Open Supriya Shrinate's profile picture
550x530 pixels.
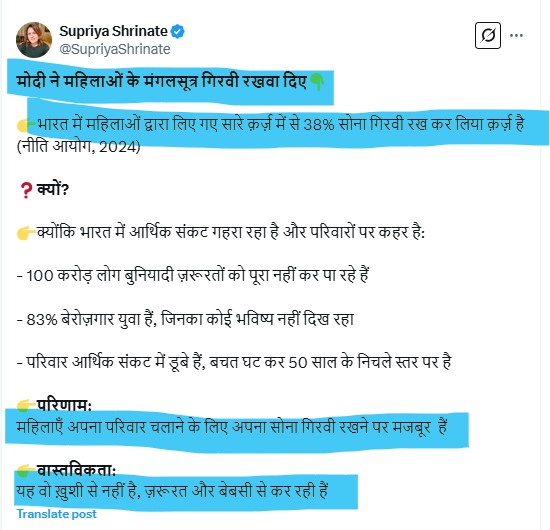(x=34, y=40)
